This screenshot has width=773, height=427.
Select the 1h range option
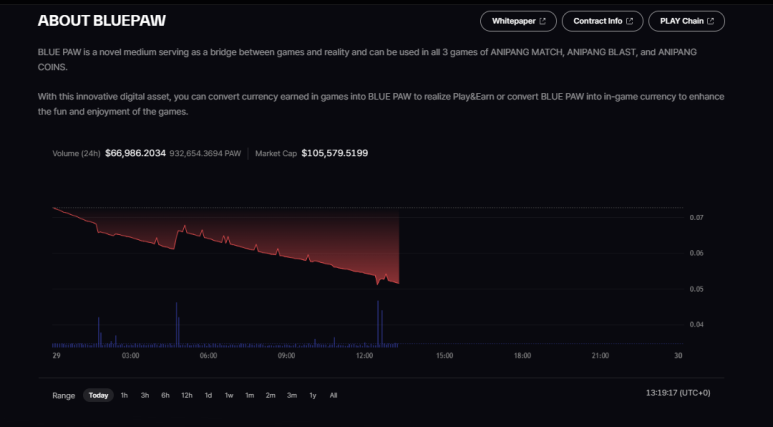(x=124, y=395)
